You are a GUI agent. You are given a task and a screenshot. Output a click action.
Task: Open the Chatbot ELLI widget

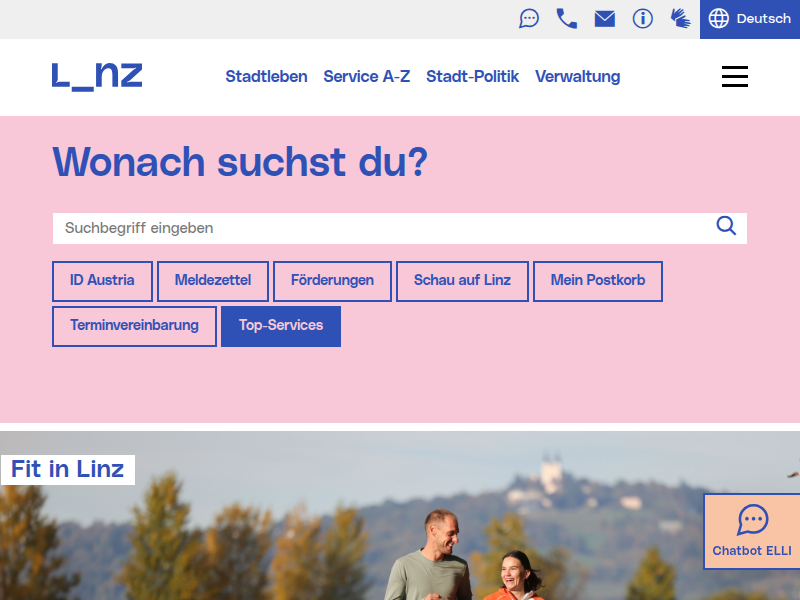tap(752, 531)
